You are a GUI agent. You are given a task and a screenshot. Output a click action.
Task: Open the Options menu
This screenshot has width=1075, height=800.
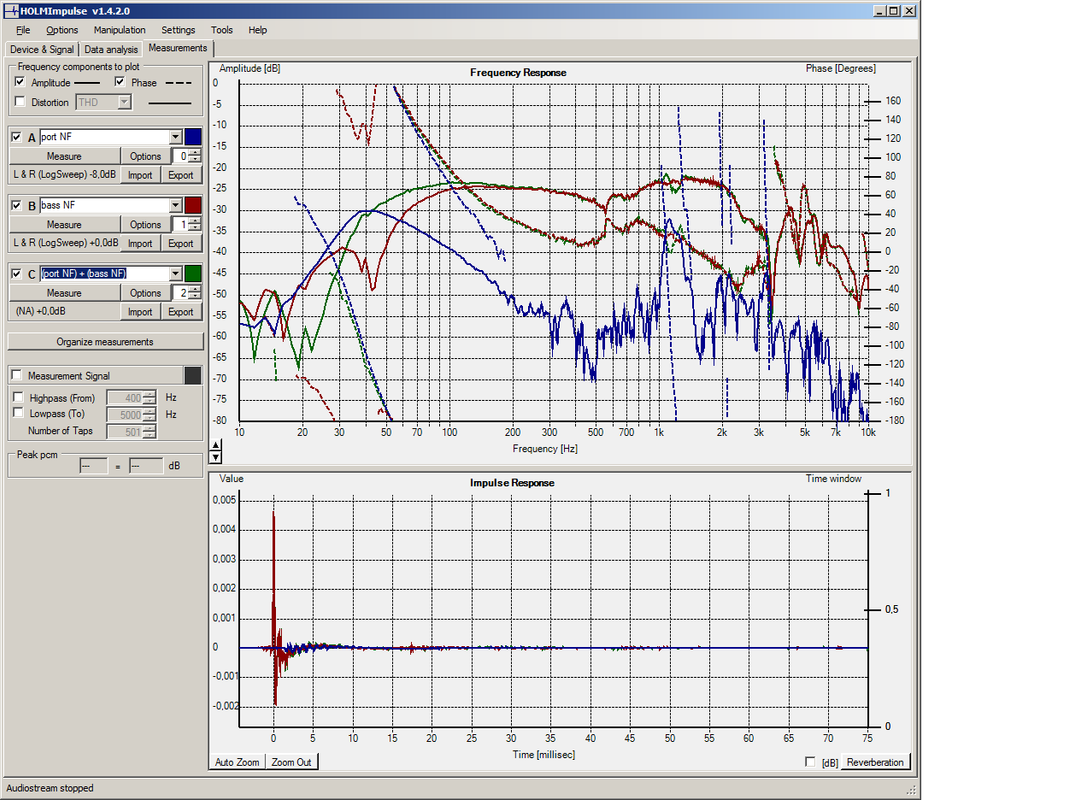click(x=62, y=30)
